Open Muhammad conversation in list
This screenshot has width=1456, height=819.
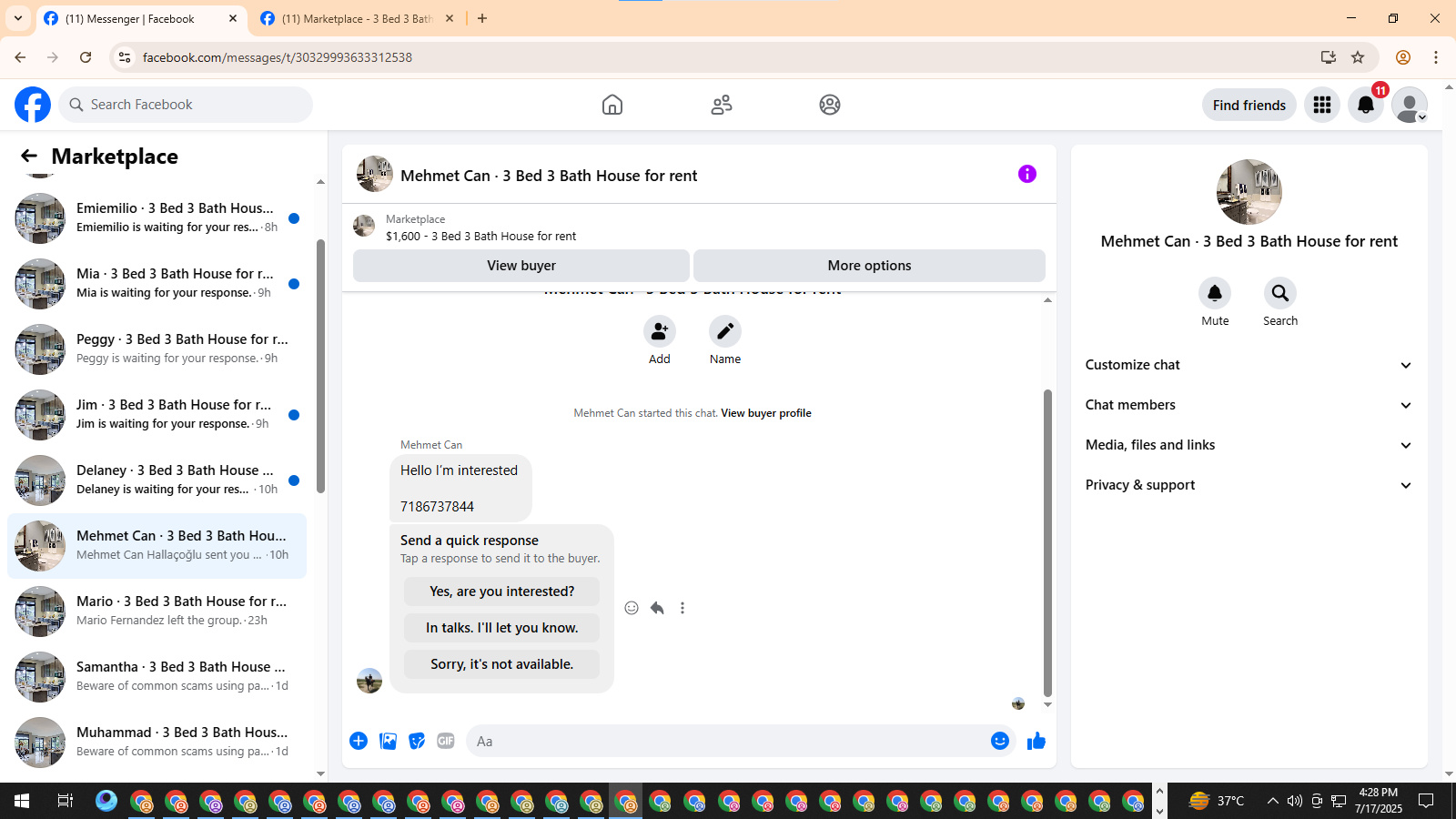(157, 743)
